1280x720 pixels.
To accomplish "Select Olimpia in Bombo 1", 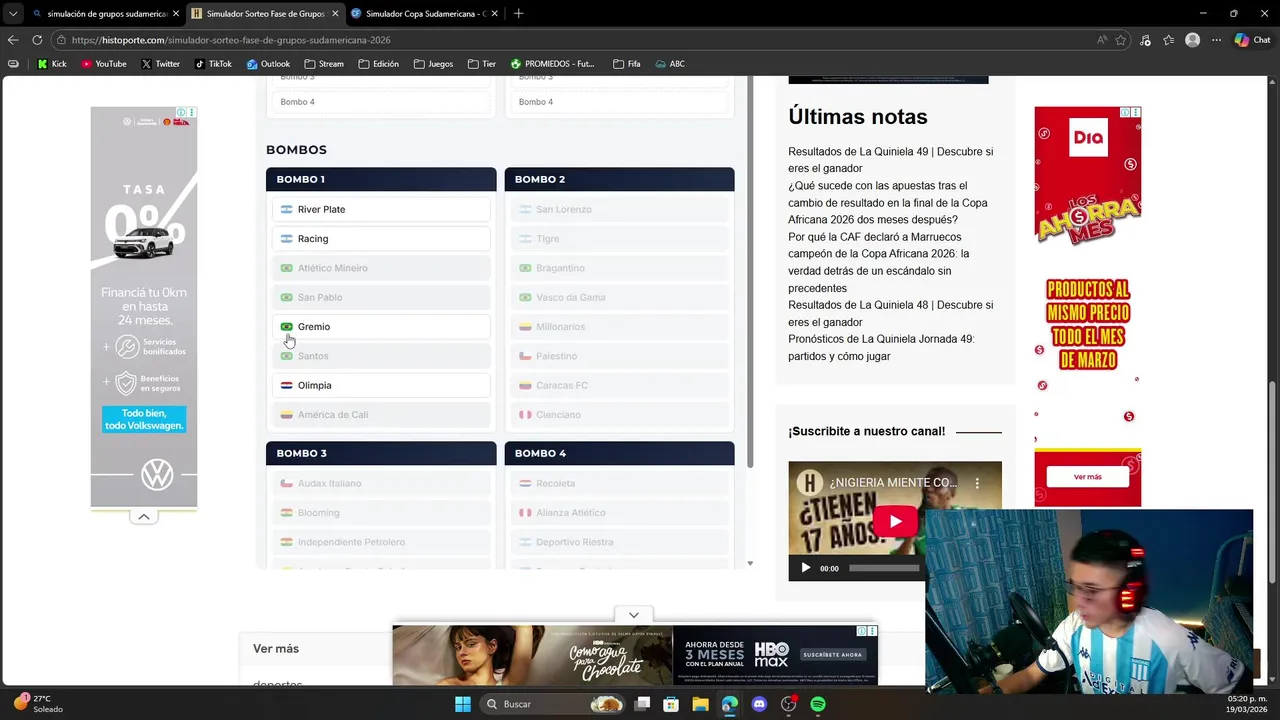I will click(x=381, y=385).
